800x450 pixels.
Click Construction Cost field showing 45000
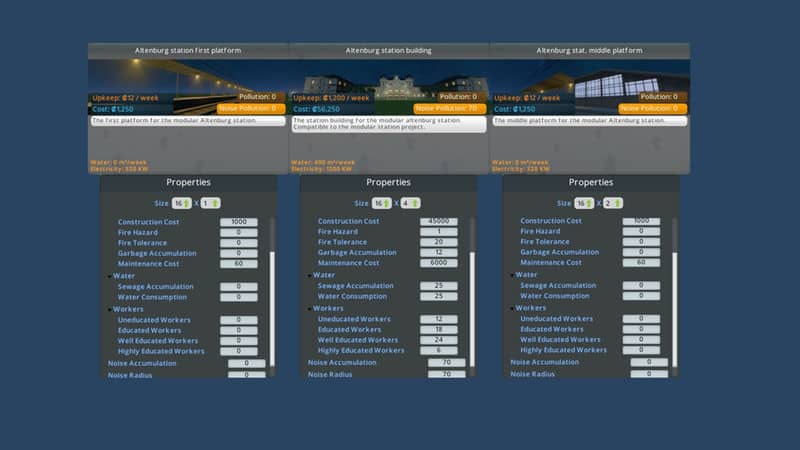click(x=439, y=222)
